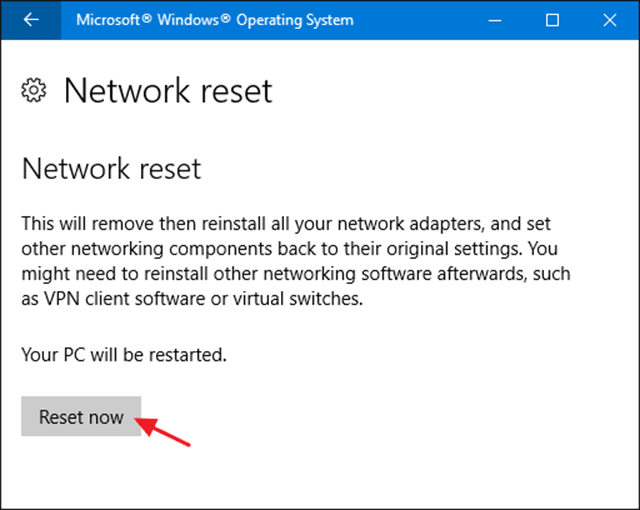This screenshot has width=640, height=510.
Task: Click the words "virtual switches" in the description
Action: [297, 299]
